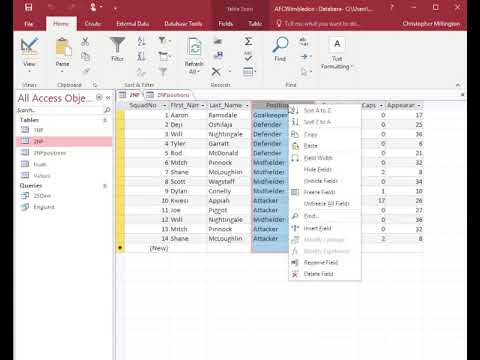Switch to the Fields ribbon tab
480x360 pixels.
click(226, 24)
